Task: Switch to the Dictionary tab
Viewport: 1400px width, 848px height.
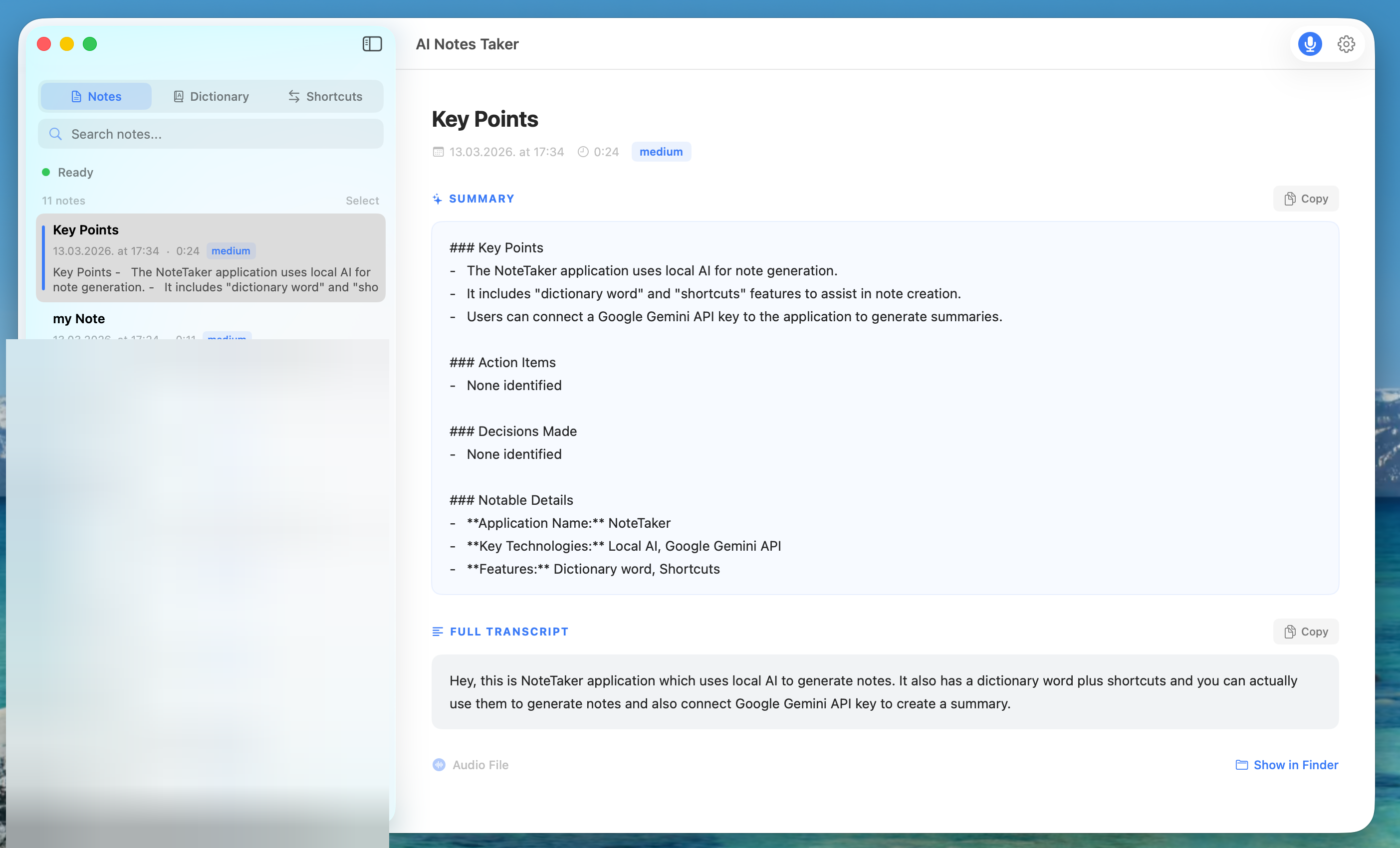Action: tap(211, 97)
